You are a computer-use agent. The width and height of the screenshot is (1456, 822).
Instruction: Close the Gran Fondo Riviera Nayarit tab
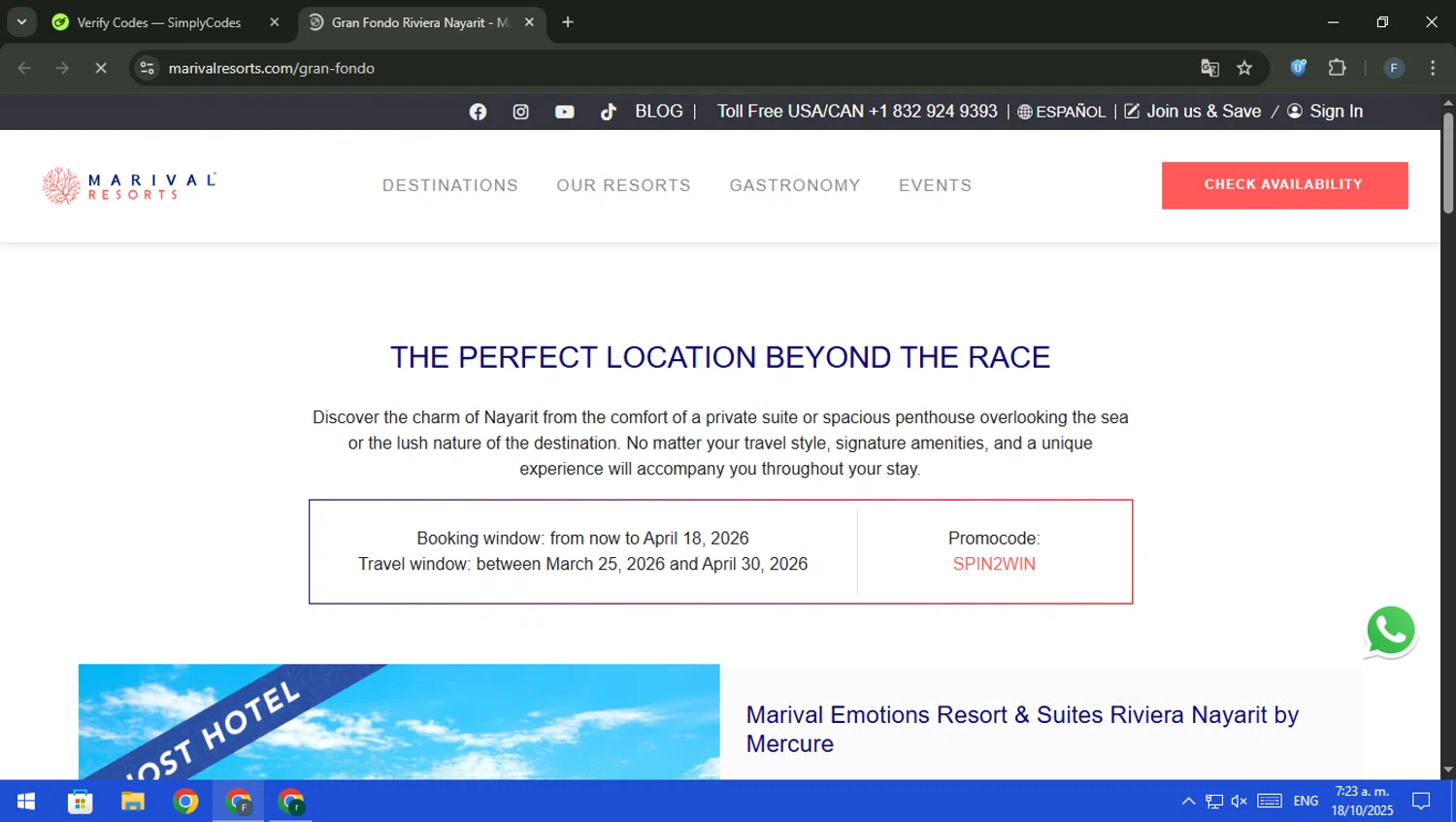click(529, 22)
